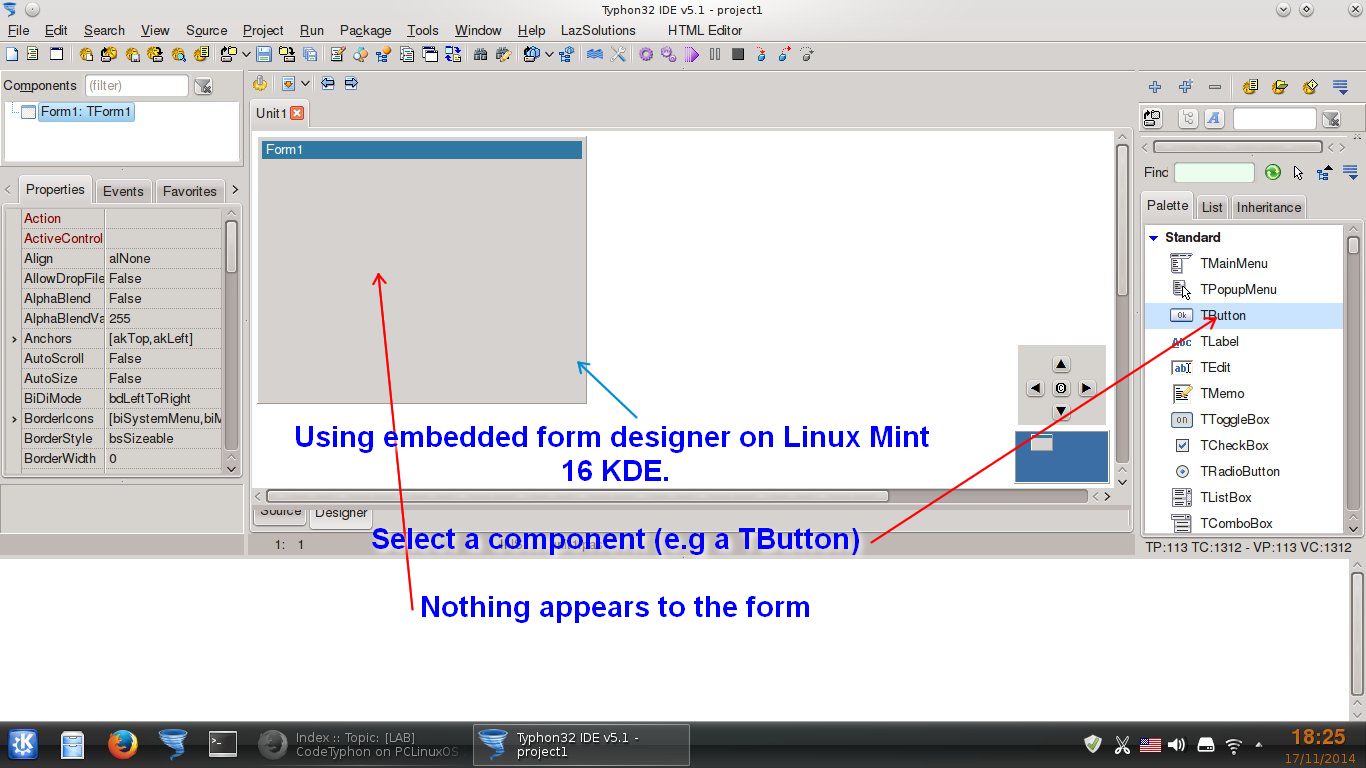Click the Align property value alNone
Viewport: 1366px width, 768px height.
tap(163, 258)
